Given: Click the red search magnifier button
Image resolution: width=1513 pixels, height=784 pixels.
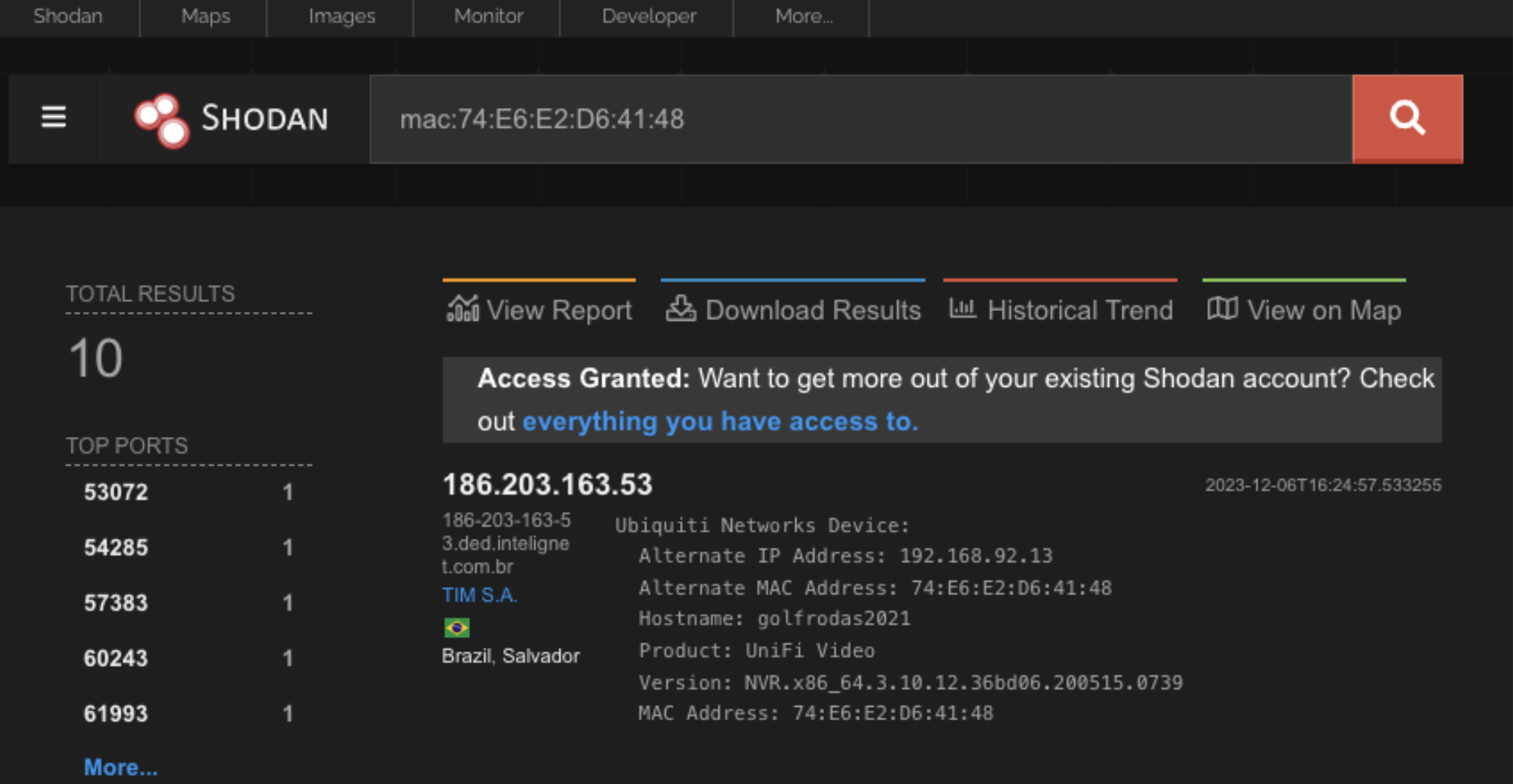Looking at the screenshot, I should [x=1407, y=118].
